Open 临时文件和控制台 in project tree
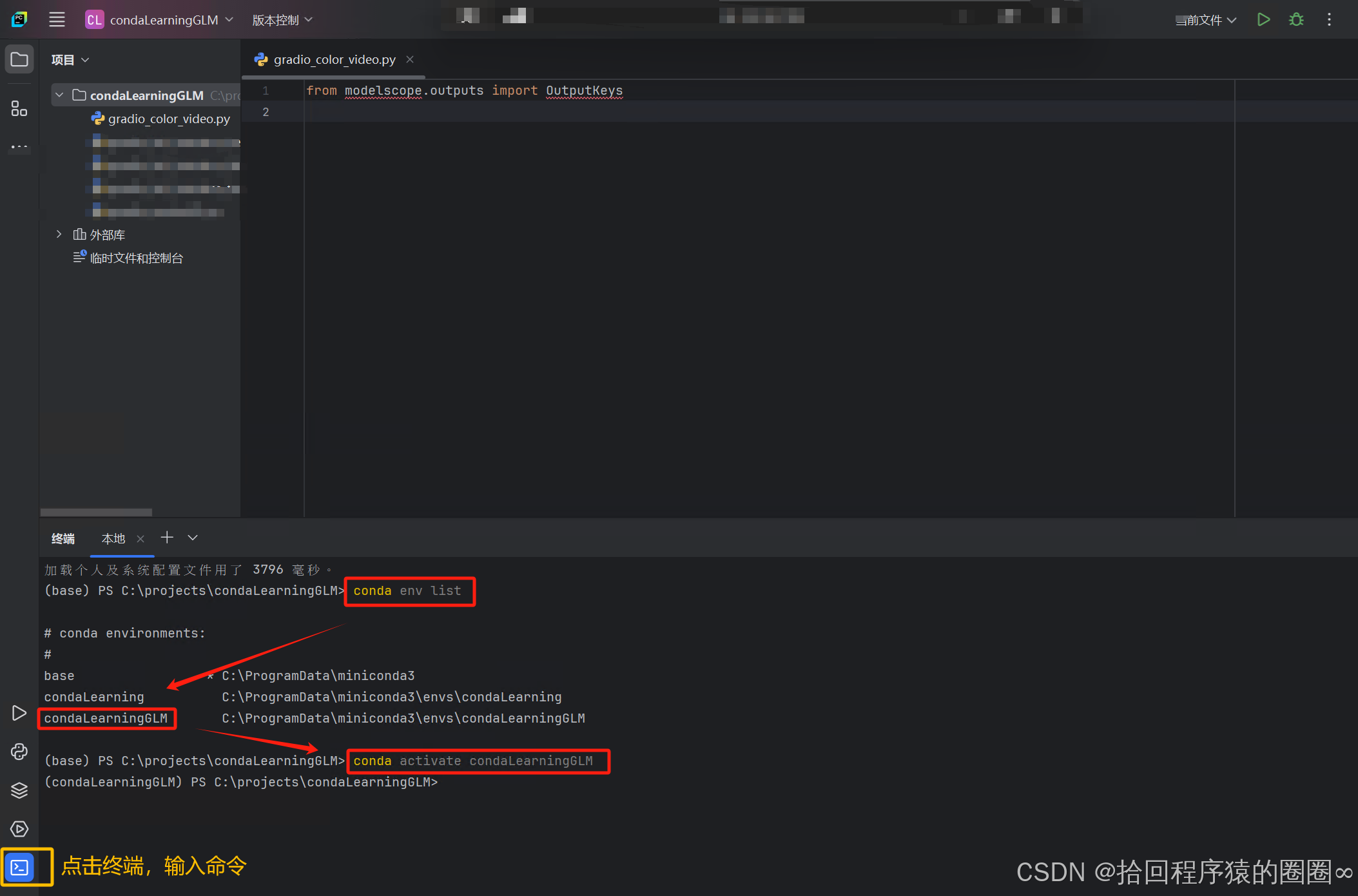This screenshot has width=1358, height=896. pos(136,258)
